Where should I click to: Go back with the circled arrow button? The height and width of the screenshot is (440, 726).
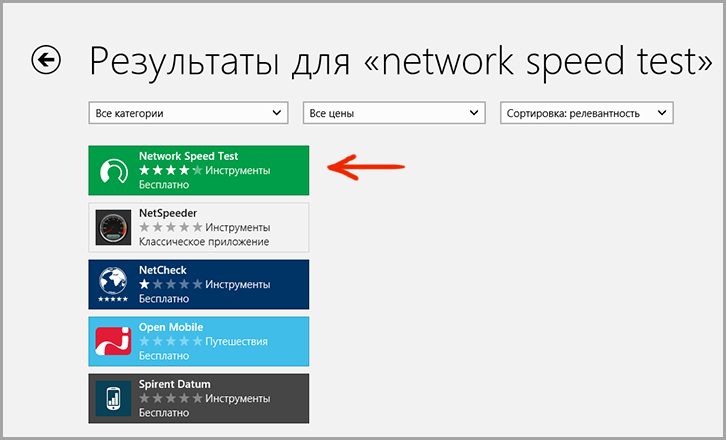pos(46,60)
